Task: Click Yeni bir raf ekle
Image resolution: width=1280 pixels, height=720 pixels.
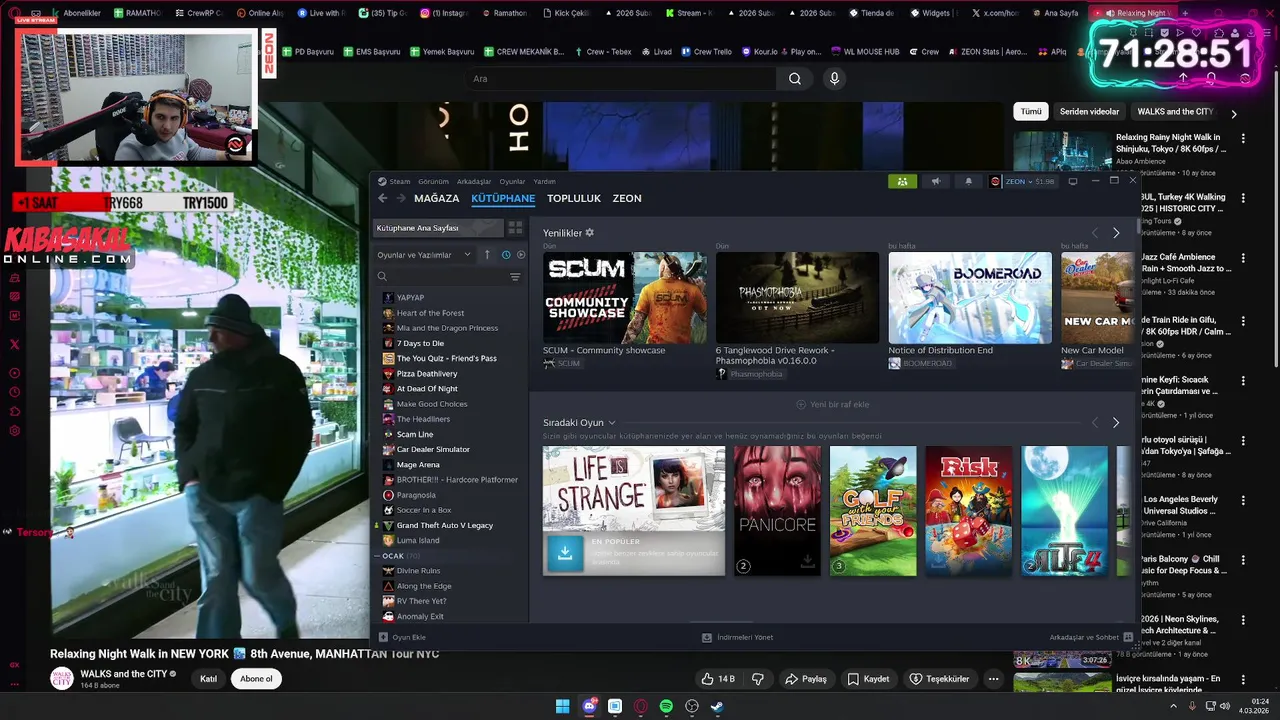Action: click(832, 405)
